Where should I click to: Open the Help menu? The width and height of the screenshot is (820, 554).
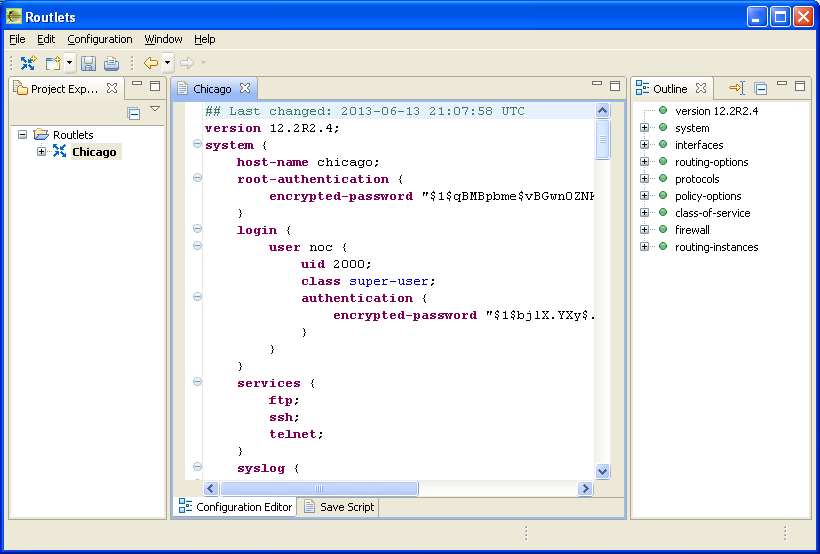pyautogui.click(x=204, y=39)
